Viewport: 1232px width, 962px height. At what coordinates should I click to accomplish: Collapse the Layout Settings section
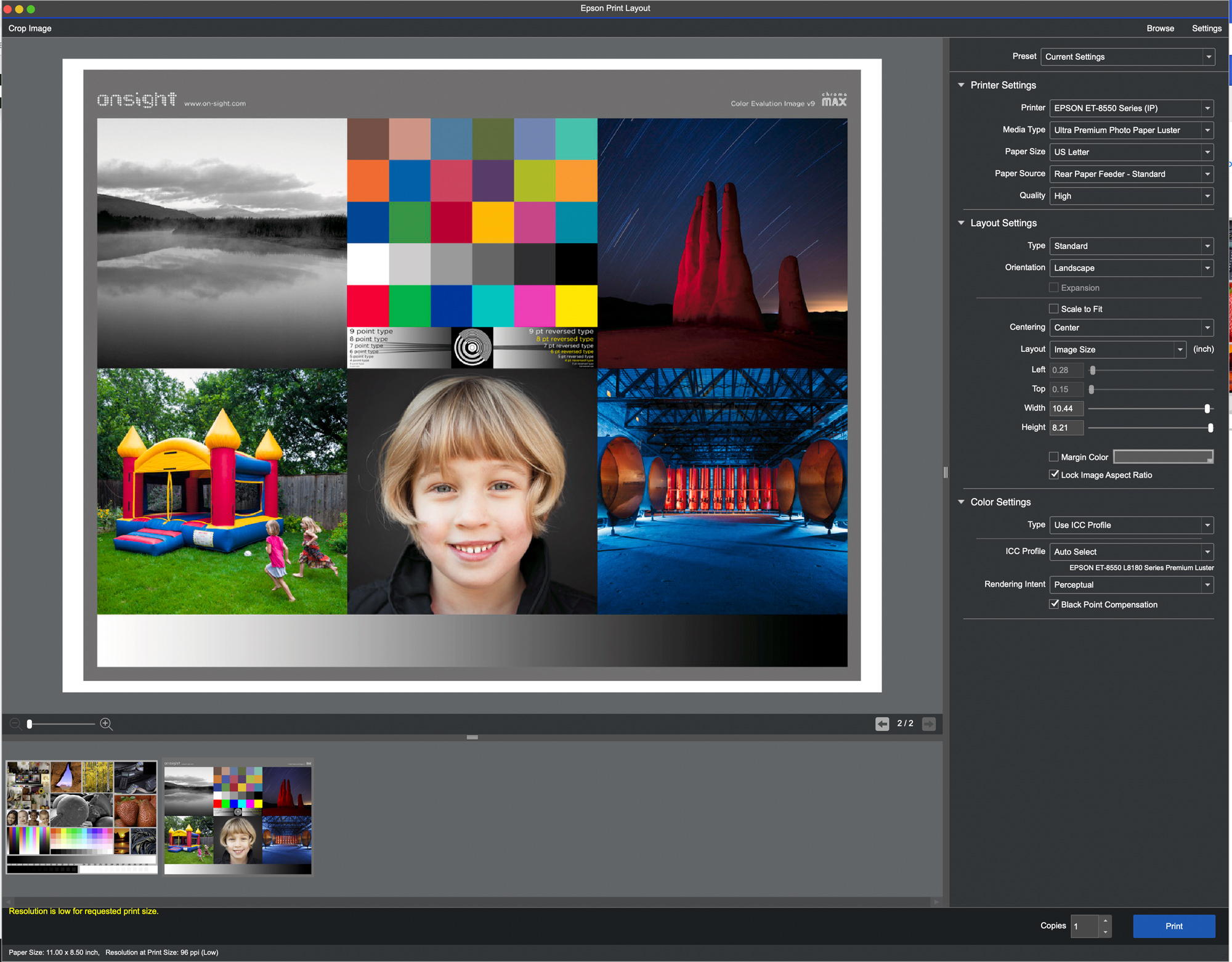(961, 223)
